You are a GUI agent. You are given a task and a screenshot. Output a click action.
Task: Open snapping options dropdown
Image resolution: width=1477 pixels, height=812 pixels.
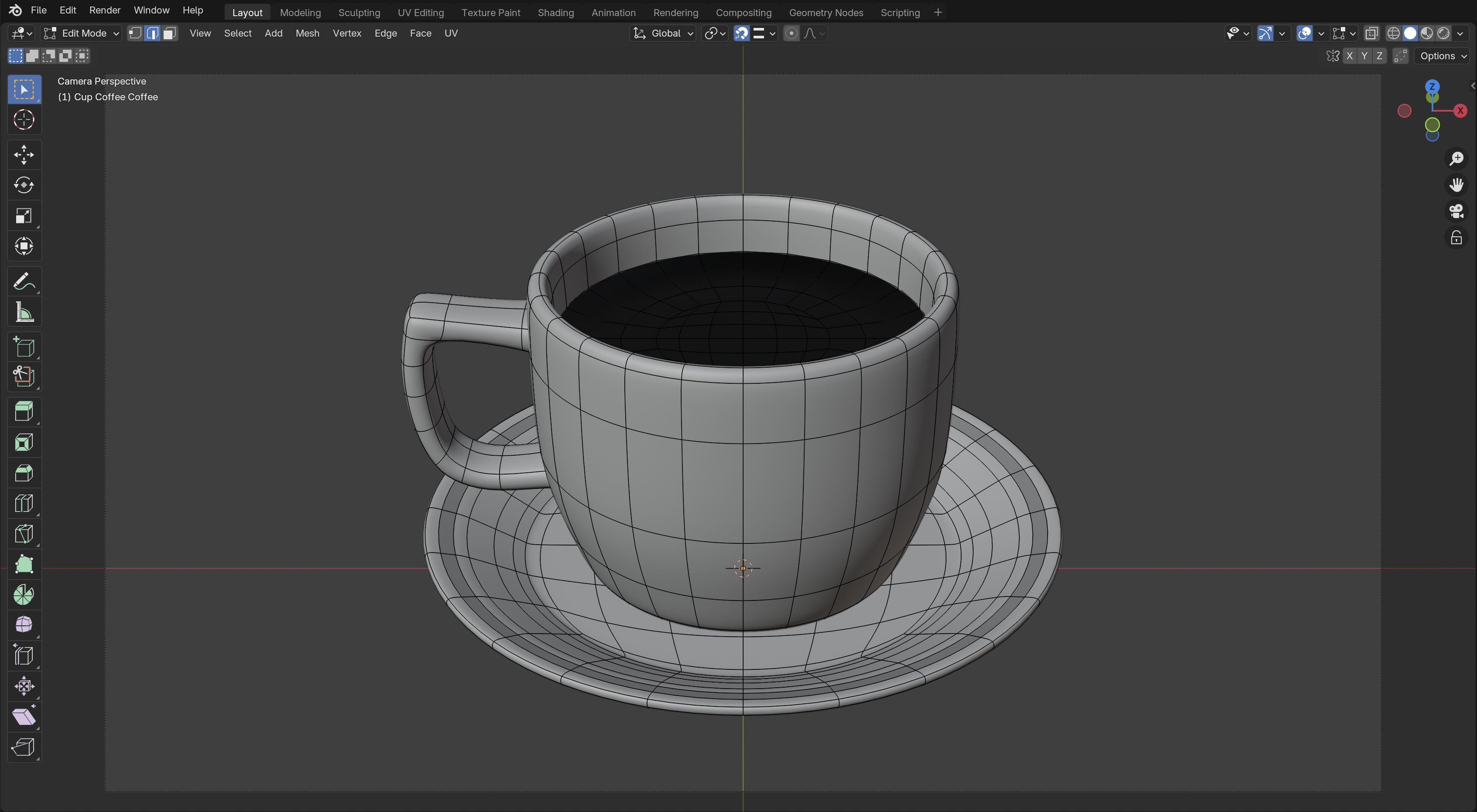(x=764, y=33)
